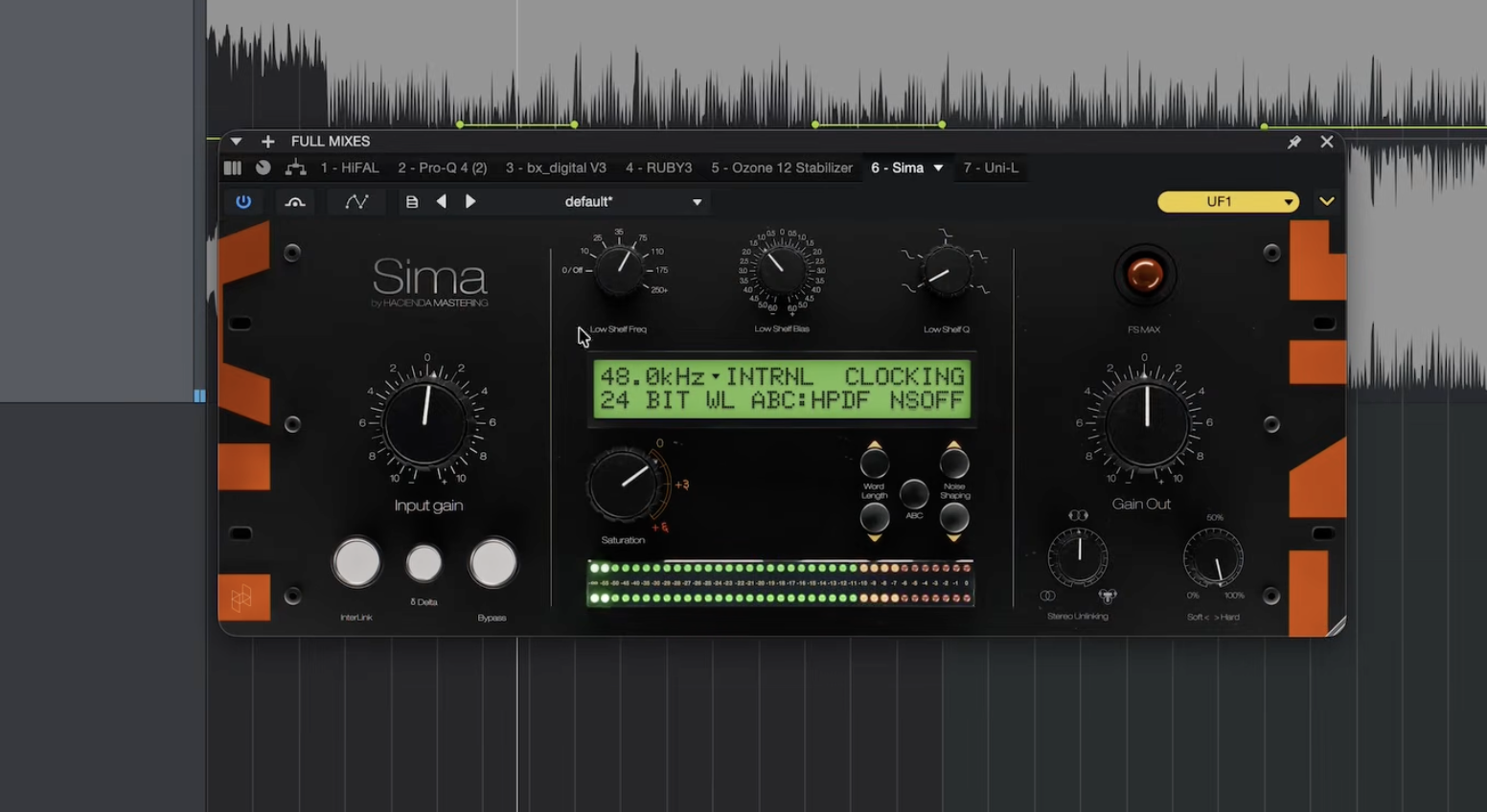Open the automation curve icon in plugin toolbar
Image resolution: width=1487 pixels, height=812 pixels.
pyautogui.click(x=356, y=202)
